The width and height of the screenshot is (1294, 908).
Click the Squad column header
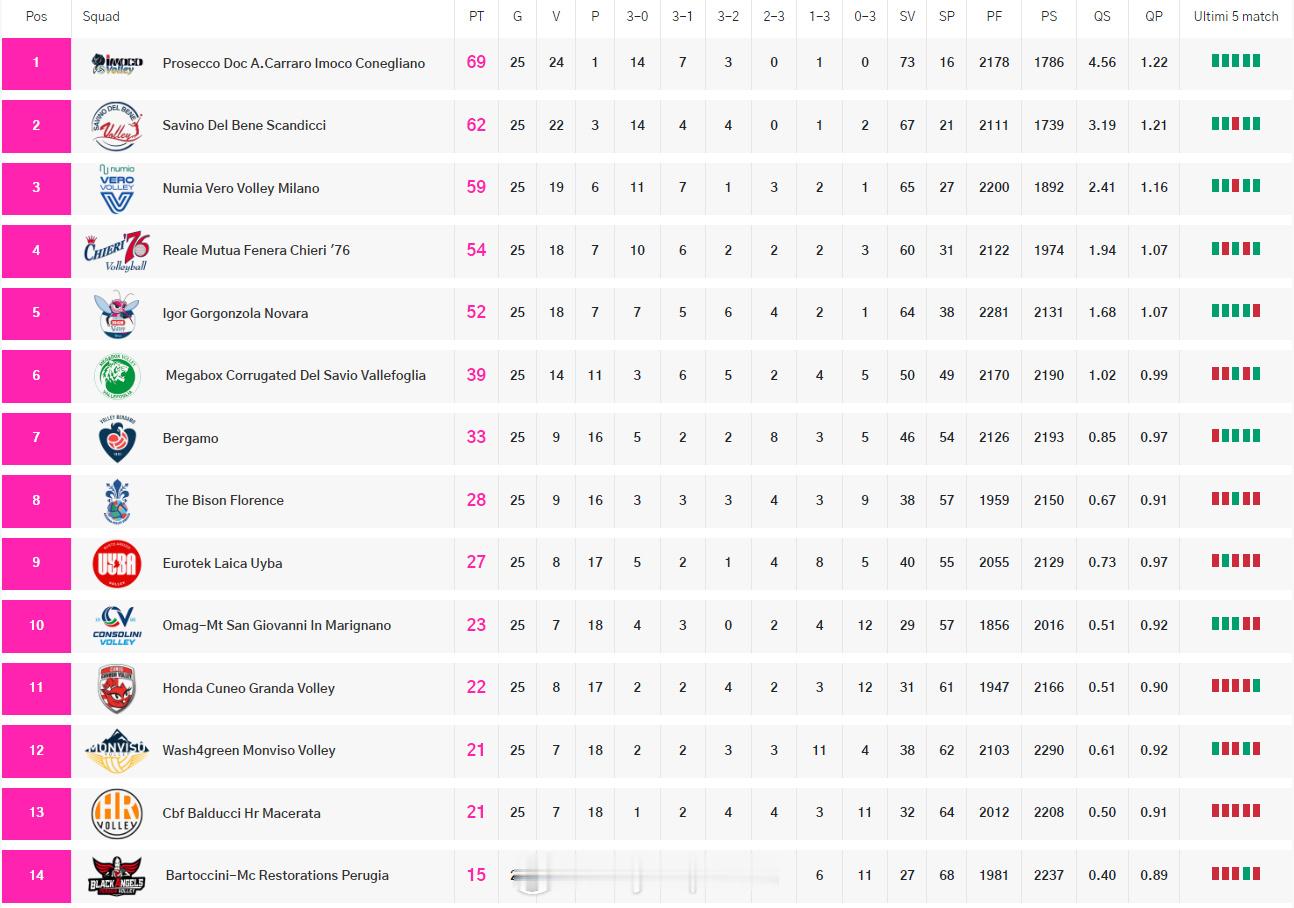(101, 16)
